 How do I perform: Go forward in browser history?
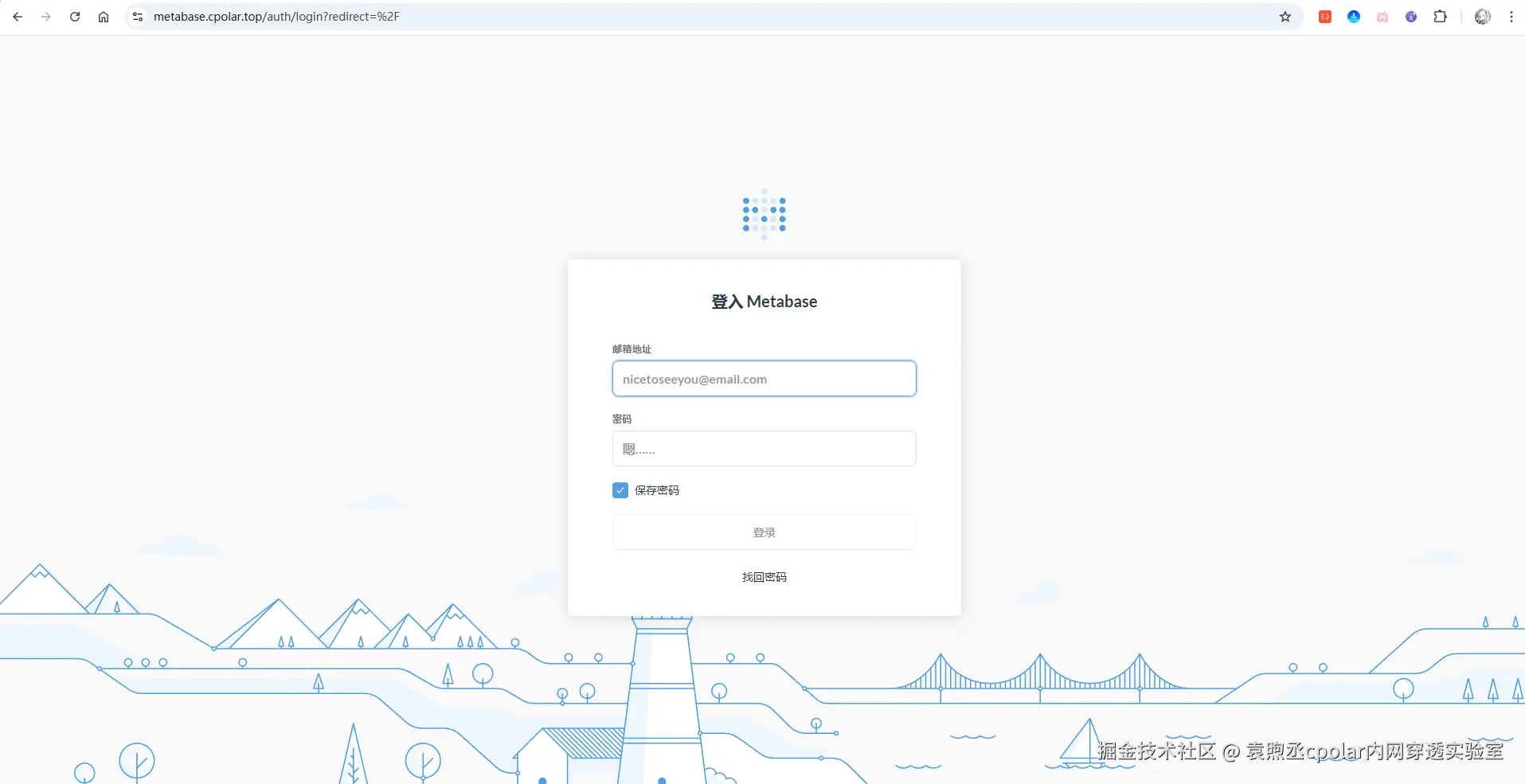coord(46,17)
